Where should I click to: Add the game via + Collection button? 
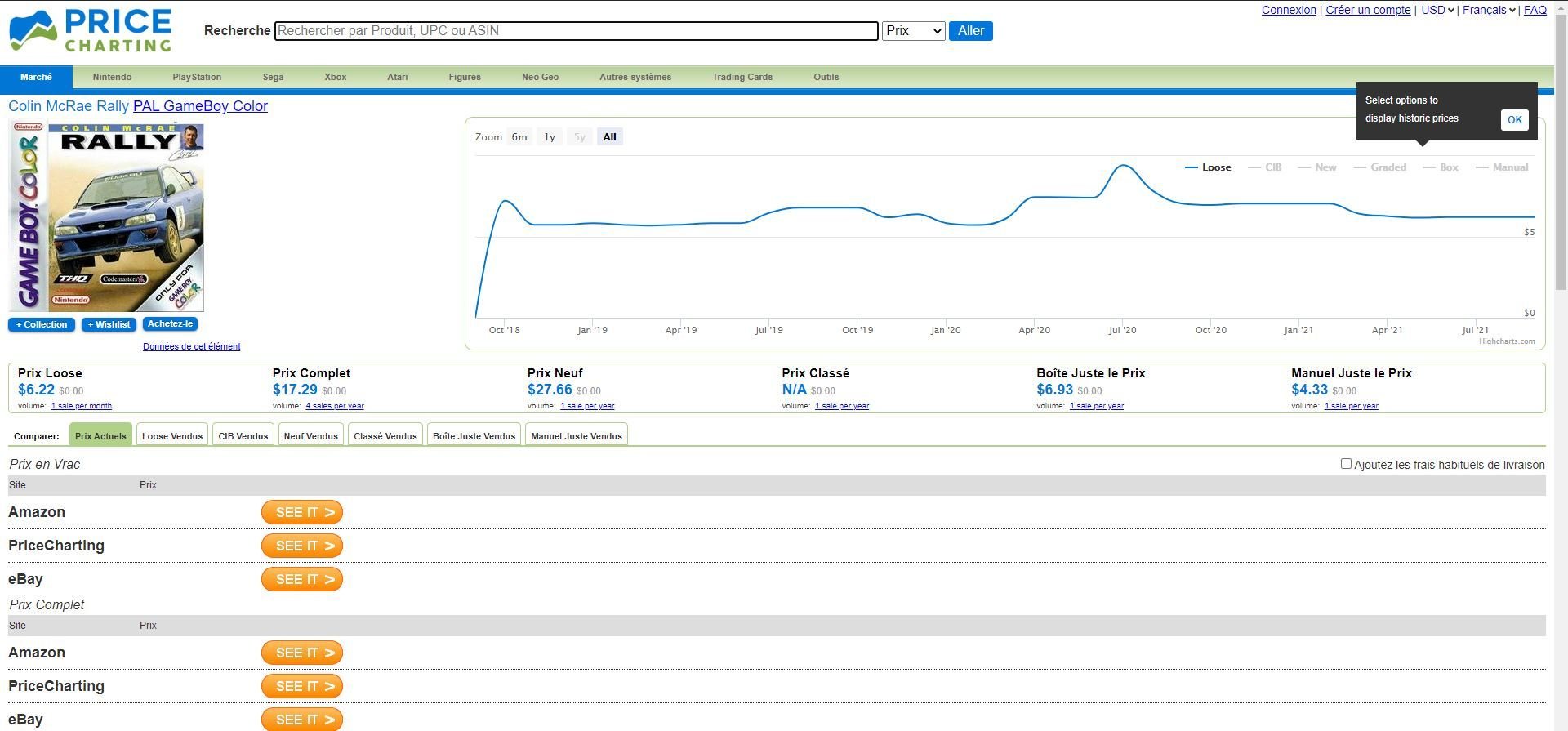42,324
